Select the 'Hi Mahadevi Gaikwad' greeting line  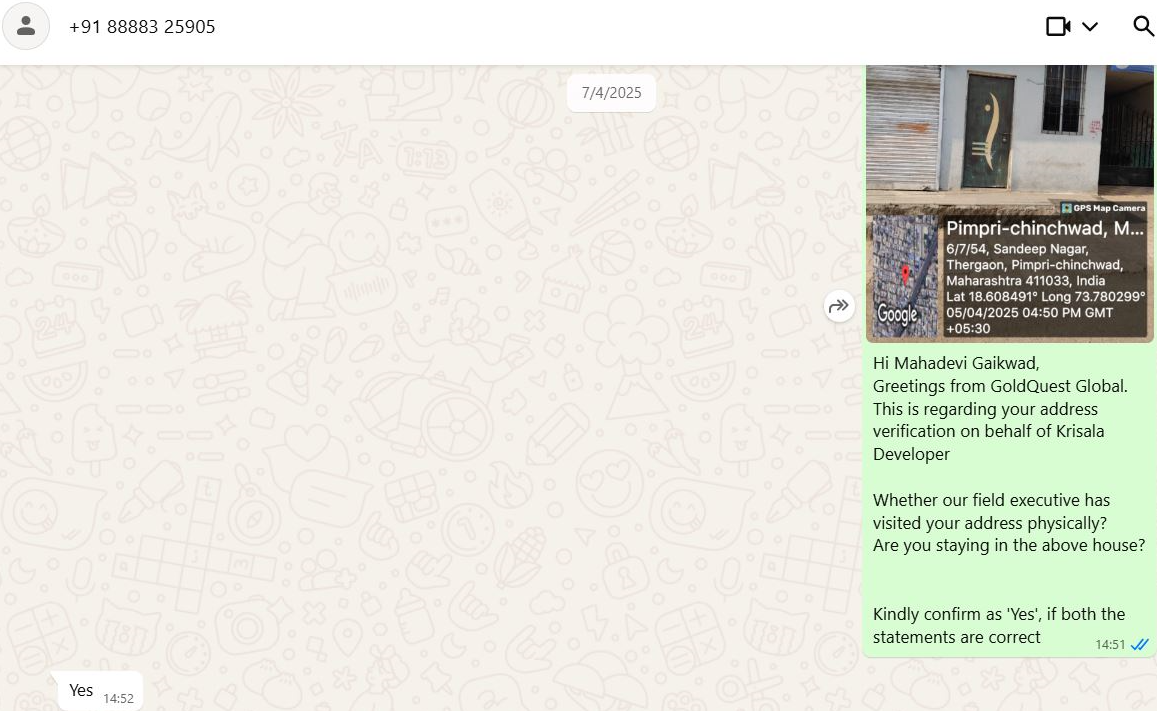click(956, 363)
